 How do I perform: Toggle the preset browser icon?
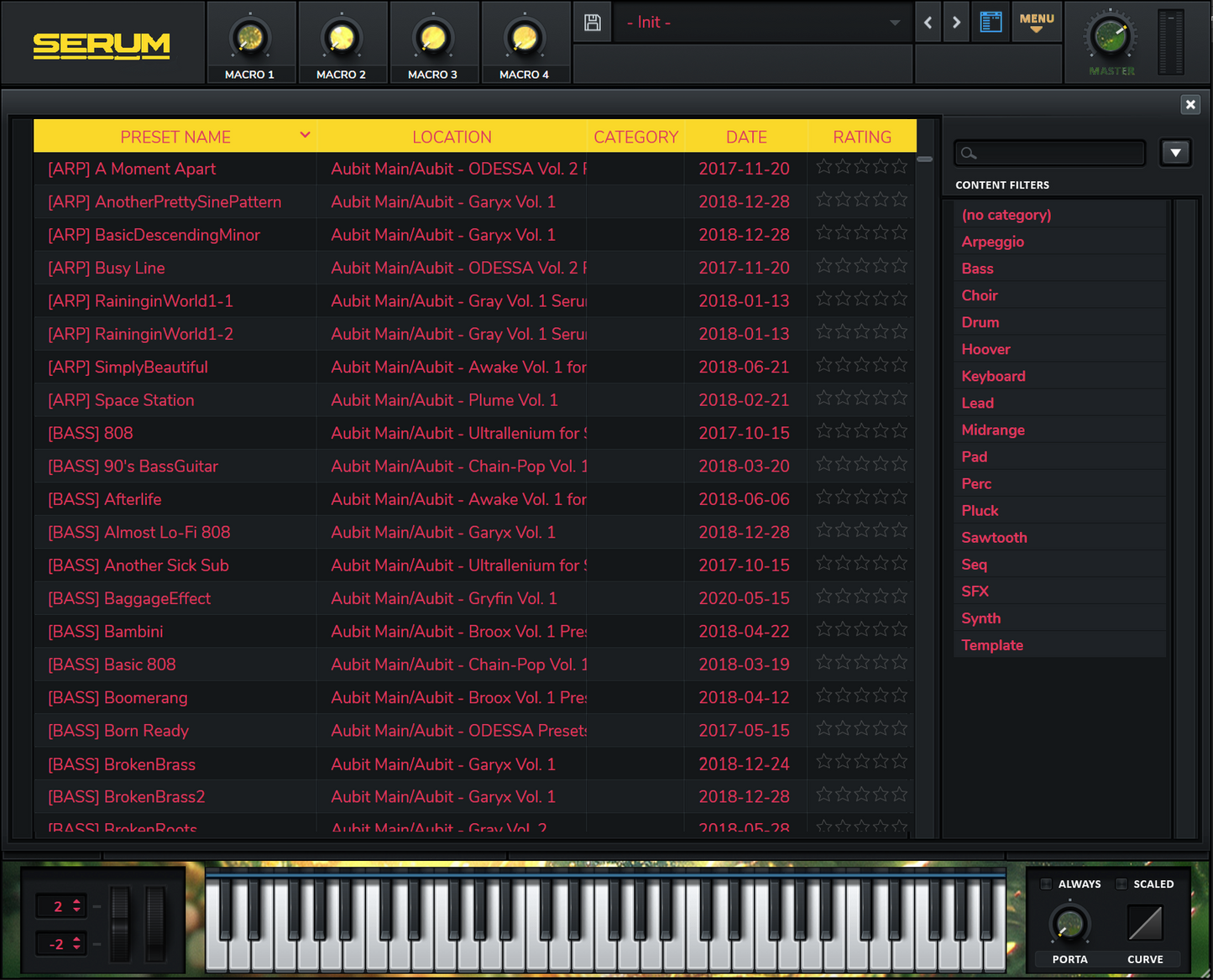coord(991,23)
